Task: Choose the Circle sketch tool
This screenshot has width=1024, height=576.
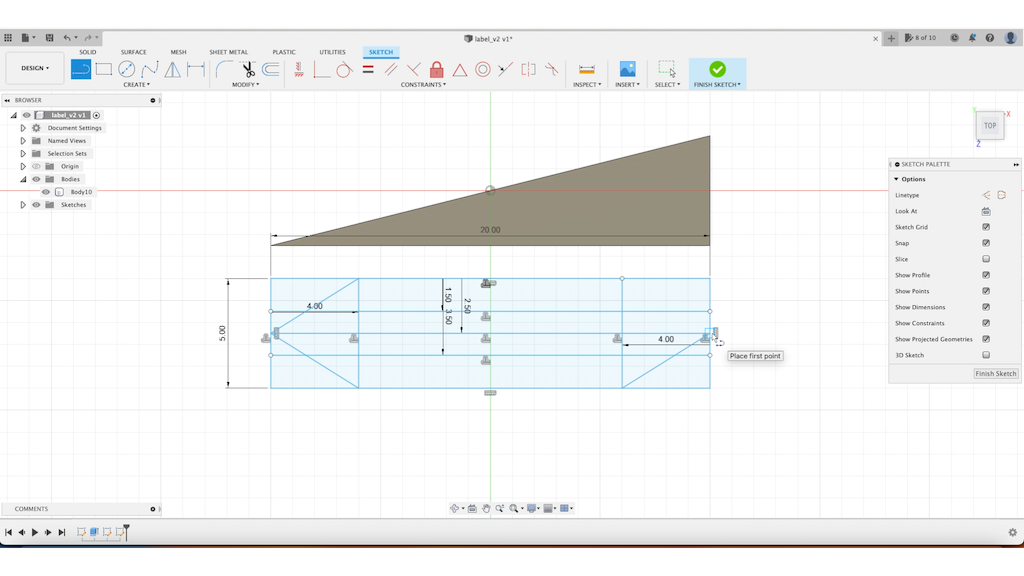Action: coord(127,69)
